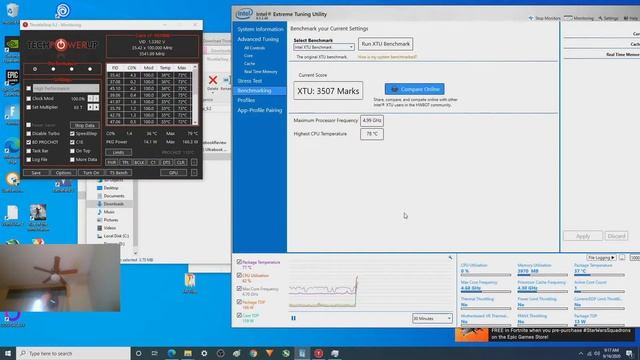Open FIVR settings in ThrottleStop
Viewport: 640px width, 360px height.
[111, 162]
